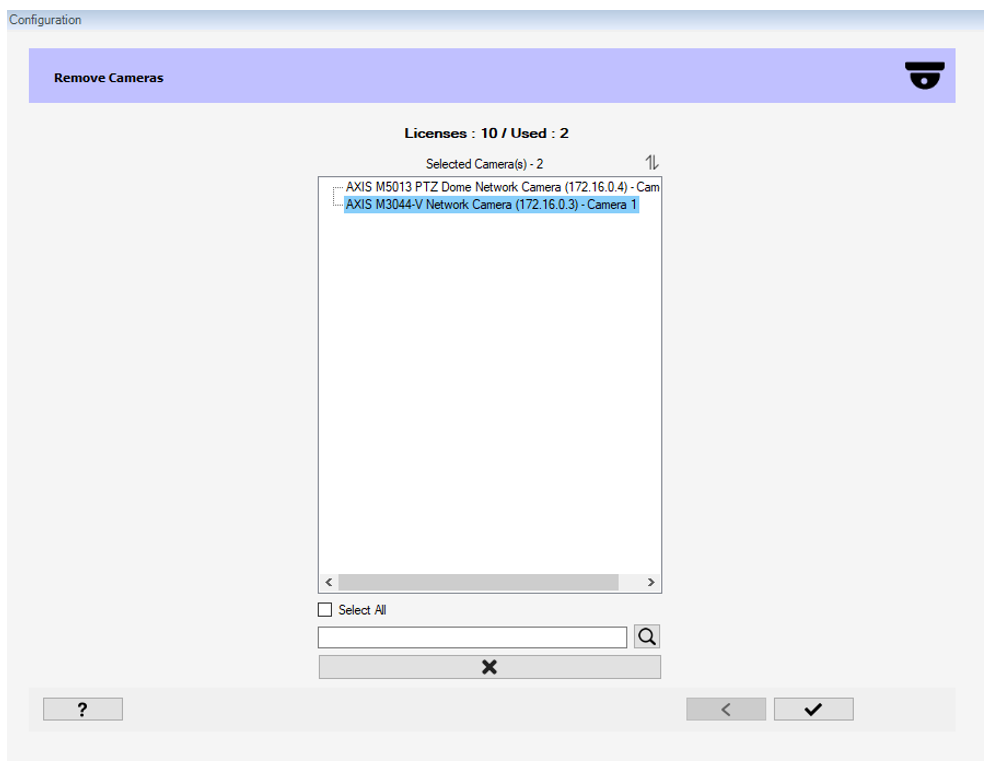Click the Configuration window title
This screenshot has height=770, width=991.
[46, 20]
